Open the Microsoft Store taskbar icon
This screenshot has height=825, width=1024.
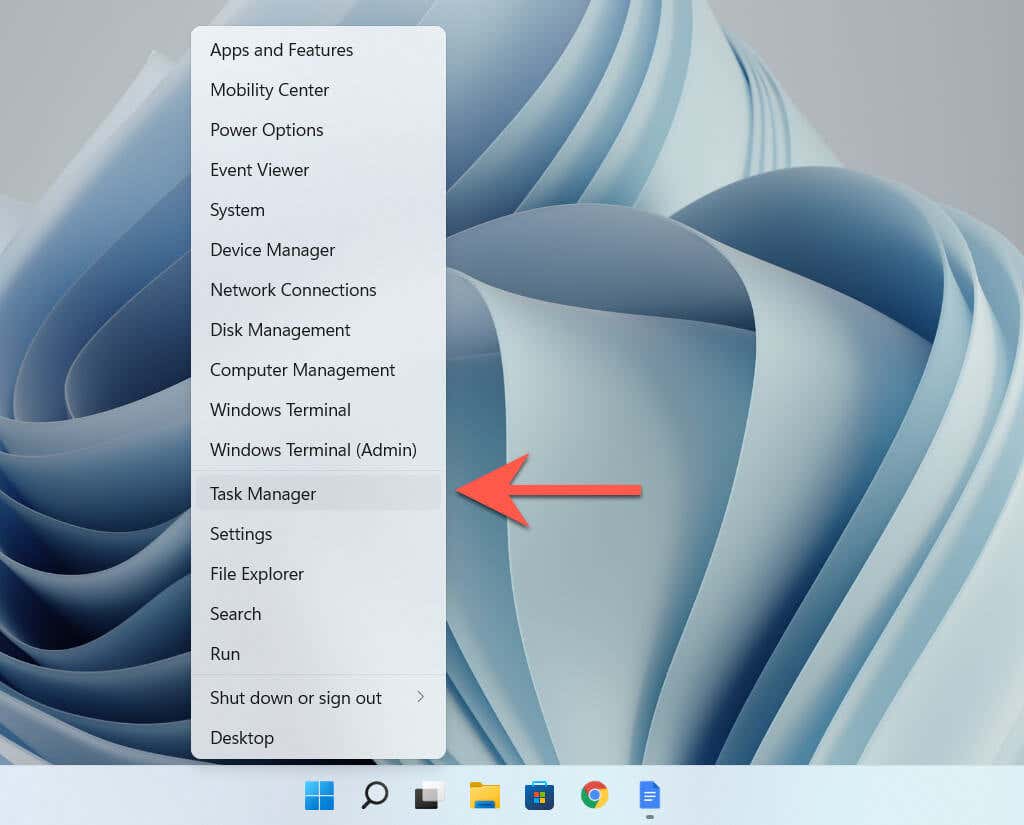pos(539,795)
